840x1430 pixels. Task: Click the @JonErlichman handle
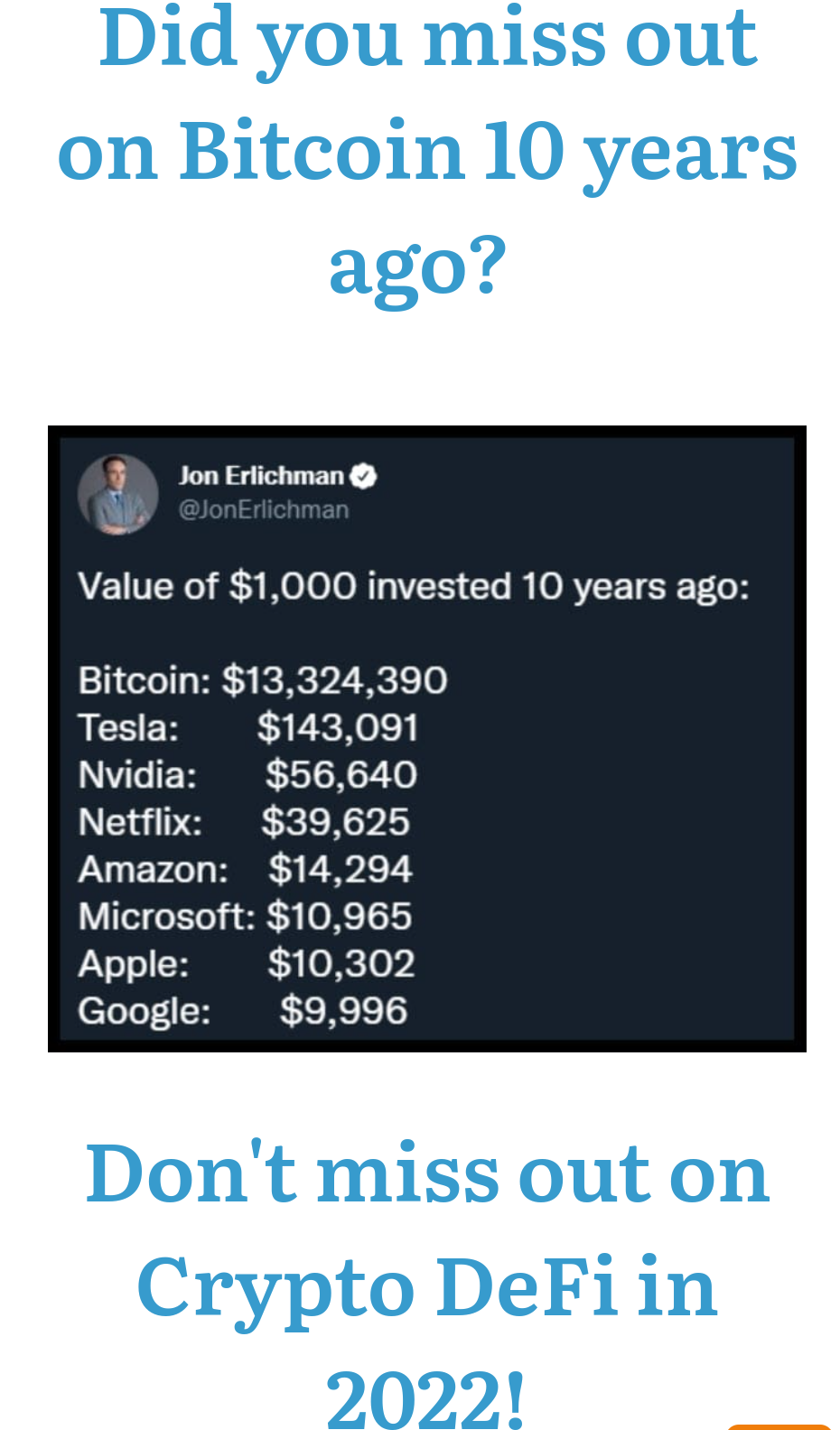264,509
